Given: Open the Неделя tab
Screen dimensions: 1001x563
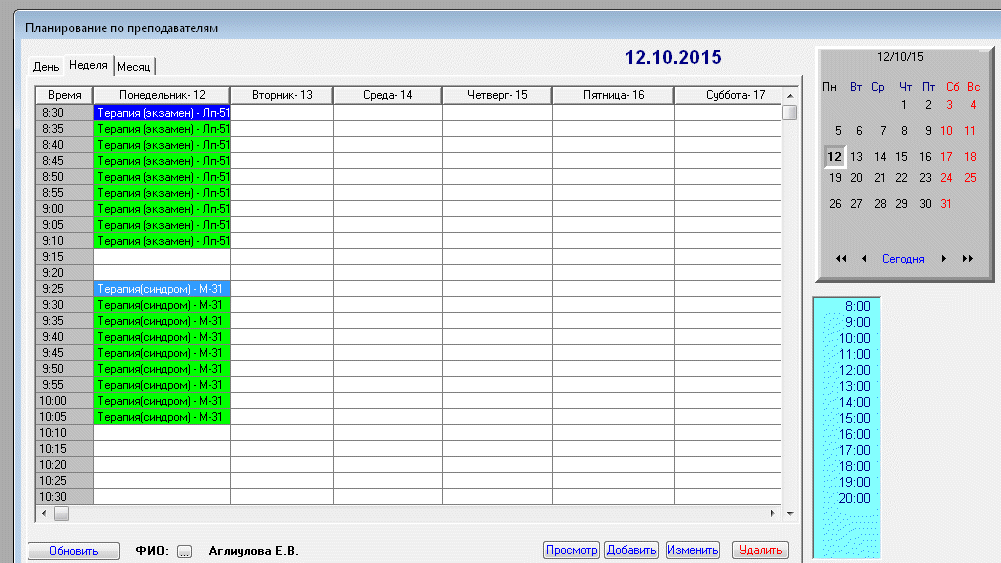Looking at the screenshot, I should (88, 66).
